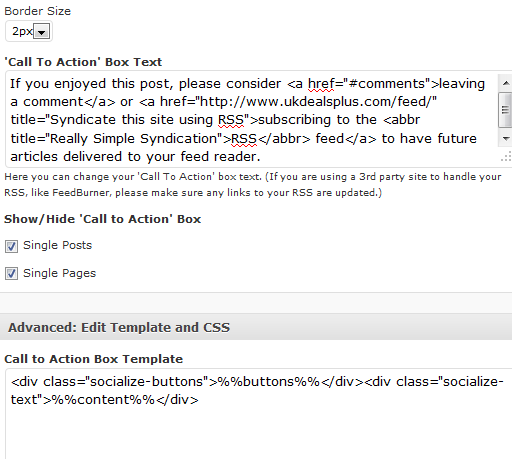This screenshot has height=459, width=512.
Task: Click the misspelled word href in the textarea
Action: (x=321, y=84)
